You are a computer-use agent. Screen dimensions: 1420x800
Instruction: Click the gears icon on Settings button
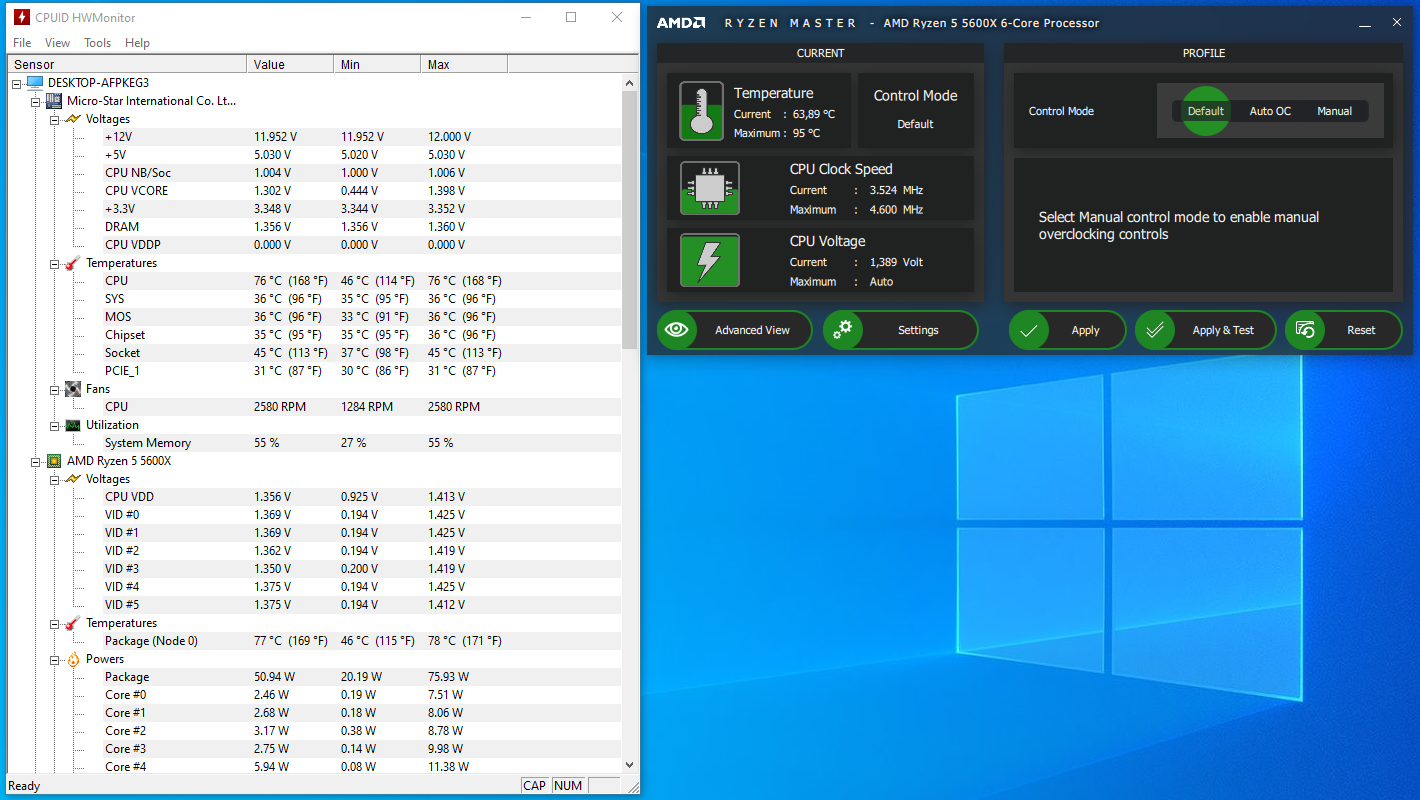point(844,330)
